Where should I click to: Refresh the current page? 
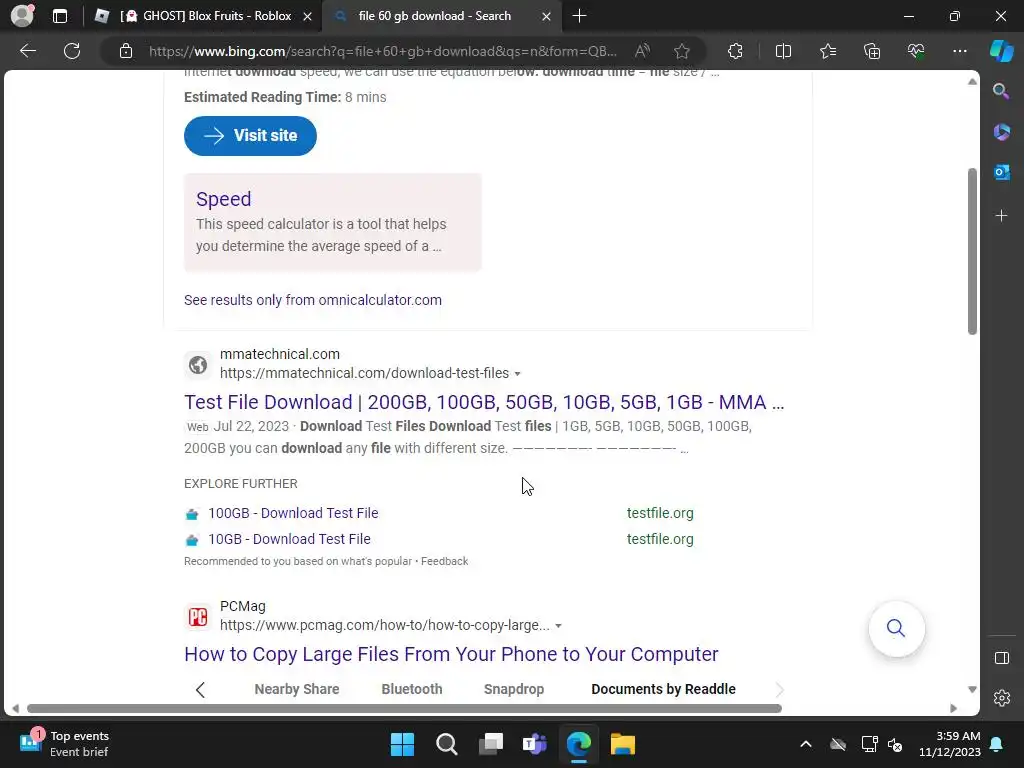point(72,51)
